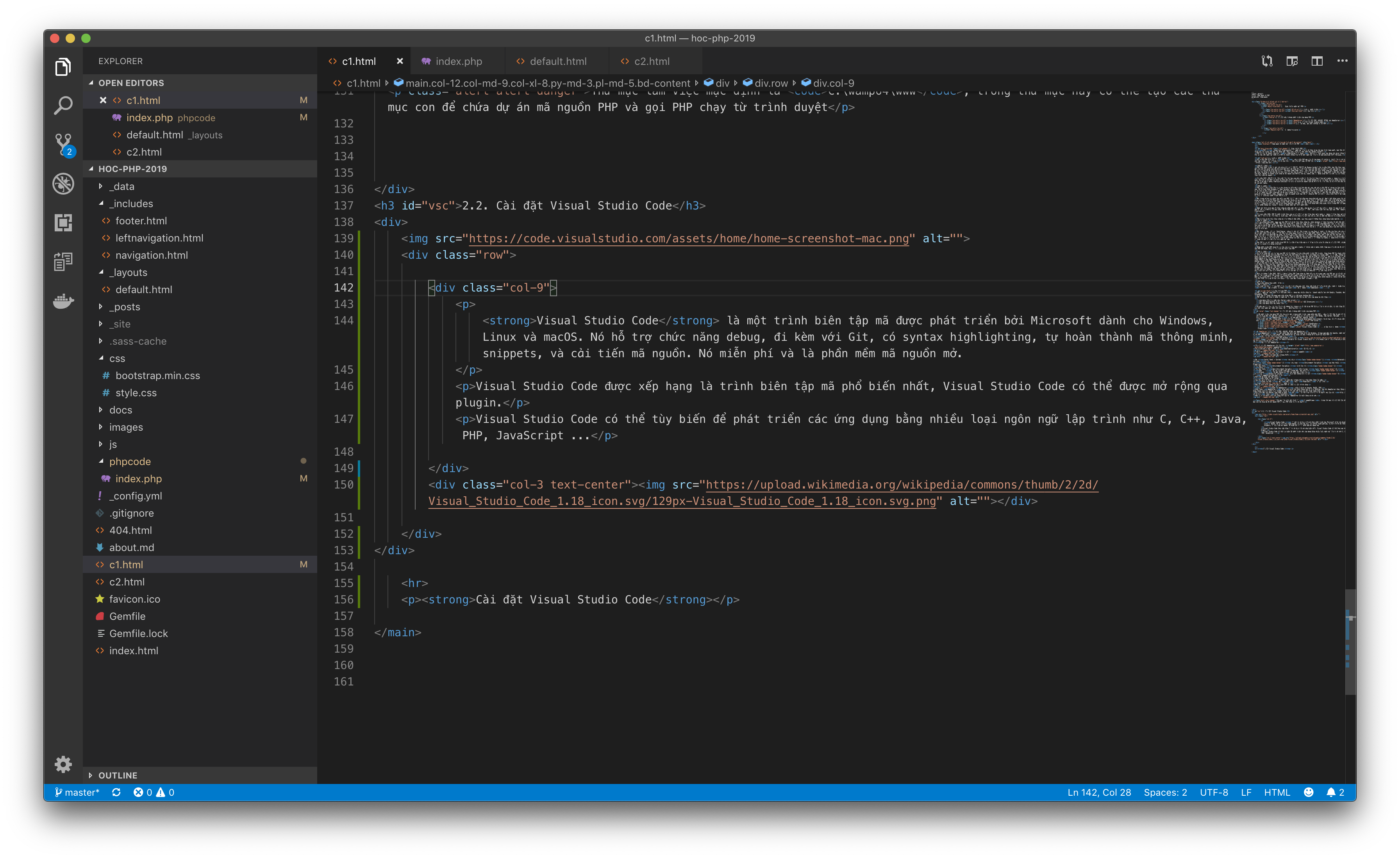The width and height of the screenshot is (1400, 859).
Task: Open the home-screenshot-mac.png URL link
Action: [689, 238]
